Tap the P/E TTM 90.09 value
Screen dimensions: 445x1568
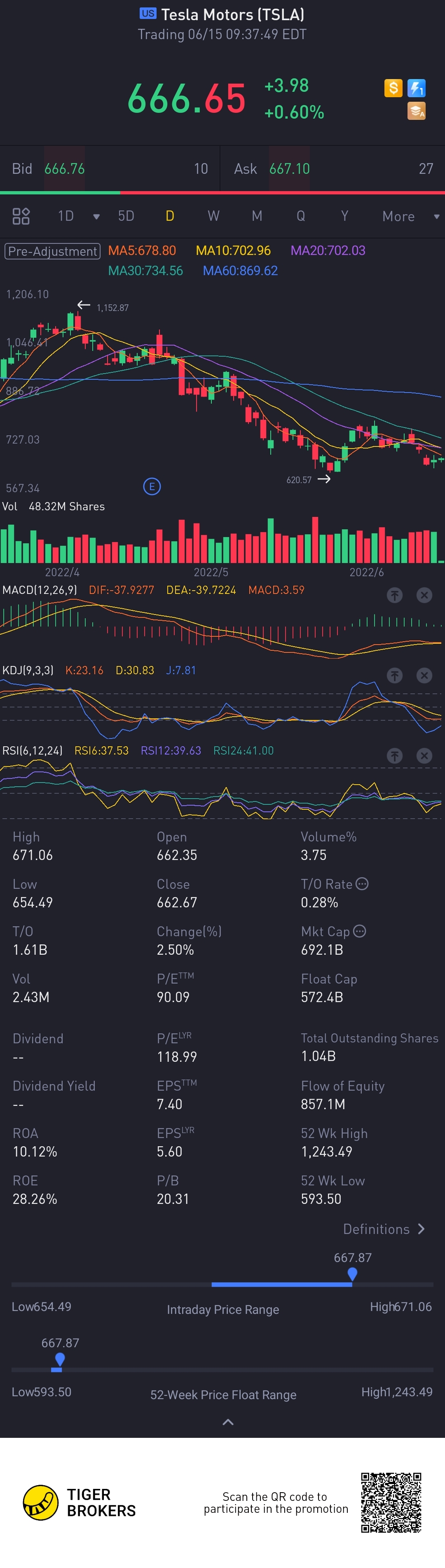[x=173, y=997]
